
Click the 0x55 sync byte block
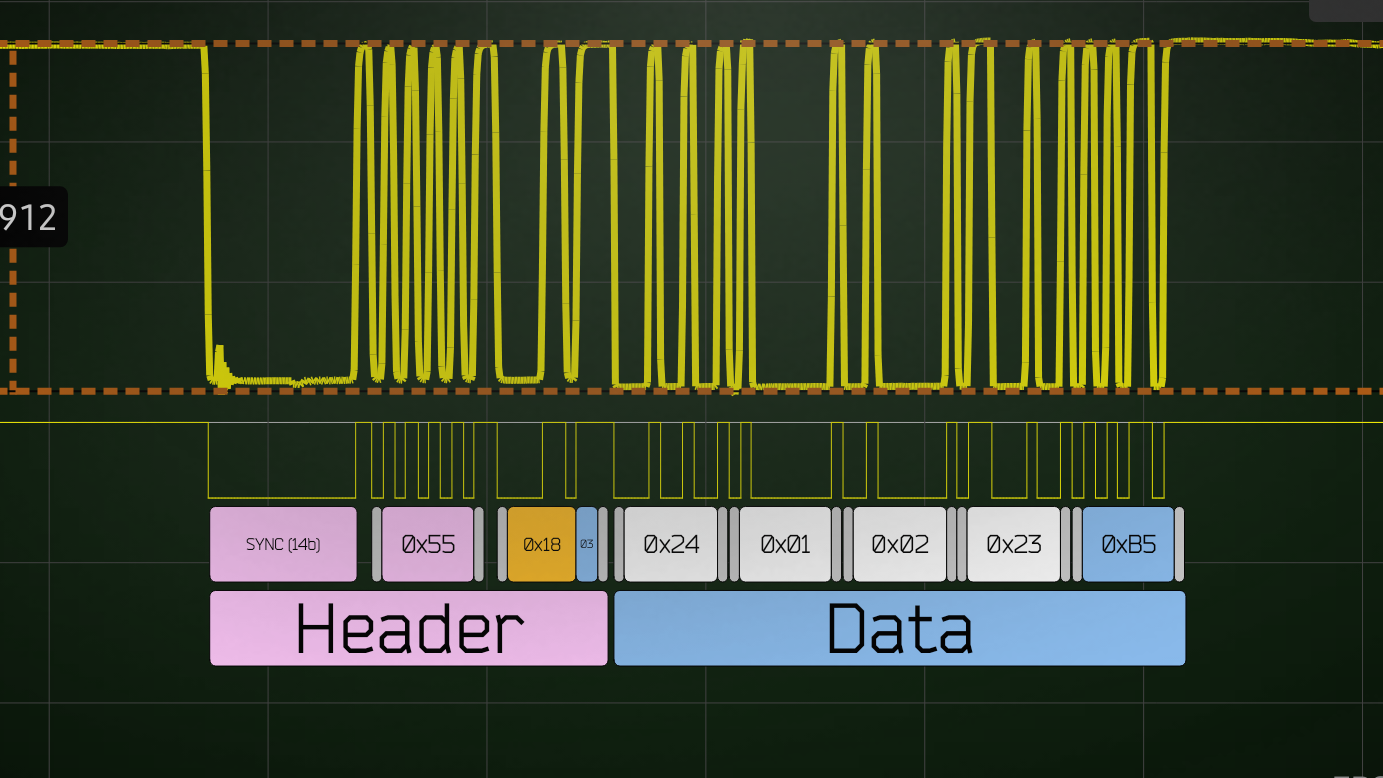pyautogui.click(x=427, y=544)
